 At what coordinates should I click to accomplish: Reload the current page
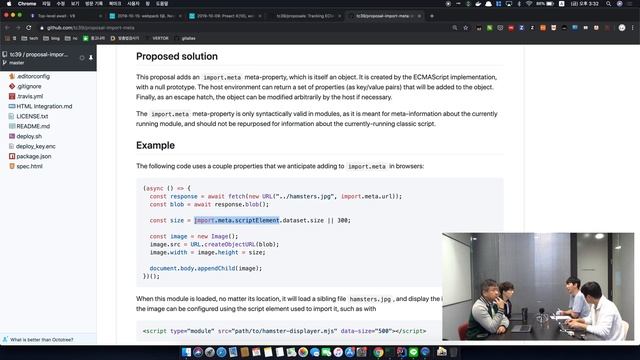coord(29,28)
